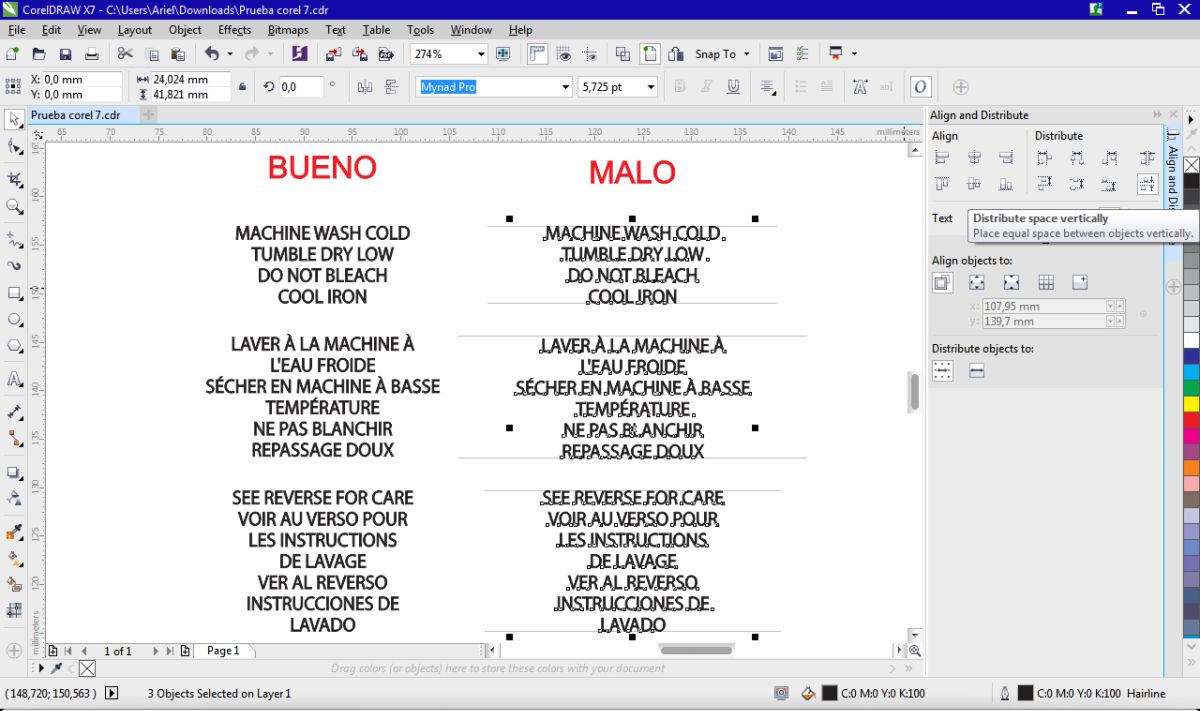Click the Page 1 tab button
Image resolution: width=1200 pixels, height=711 pixels.
223,651
